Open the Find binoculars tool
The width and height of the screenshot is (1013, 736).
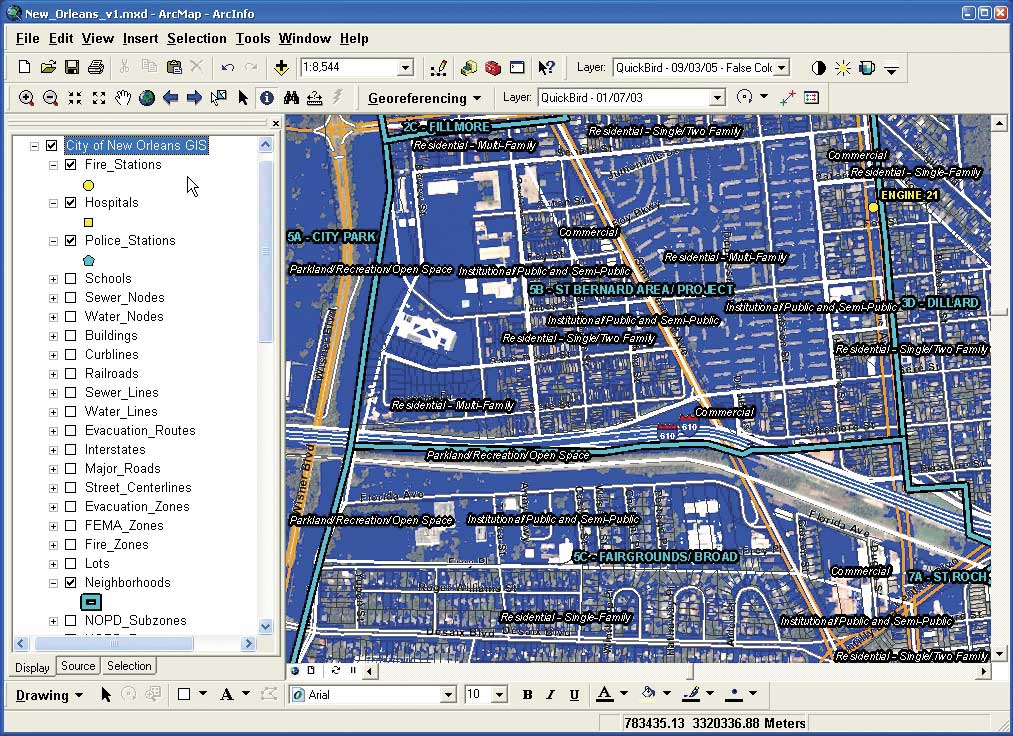click(x=291, y=98)
